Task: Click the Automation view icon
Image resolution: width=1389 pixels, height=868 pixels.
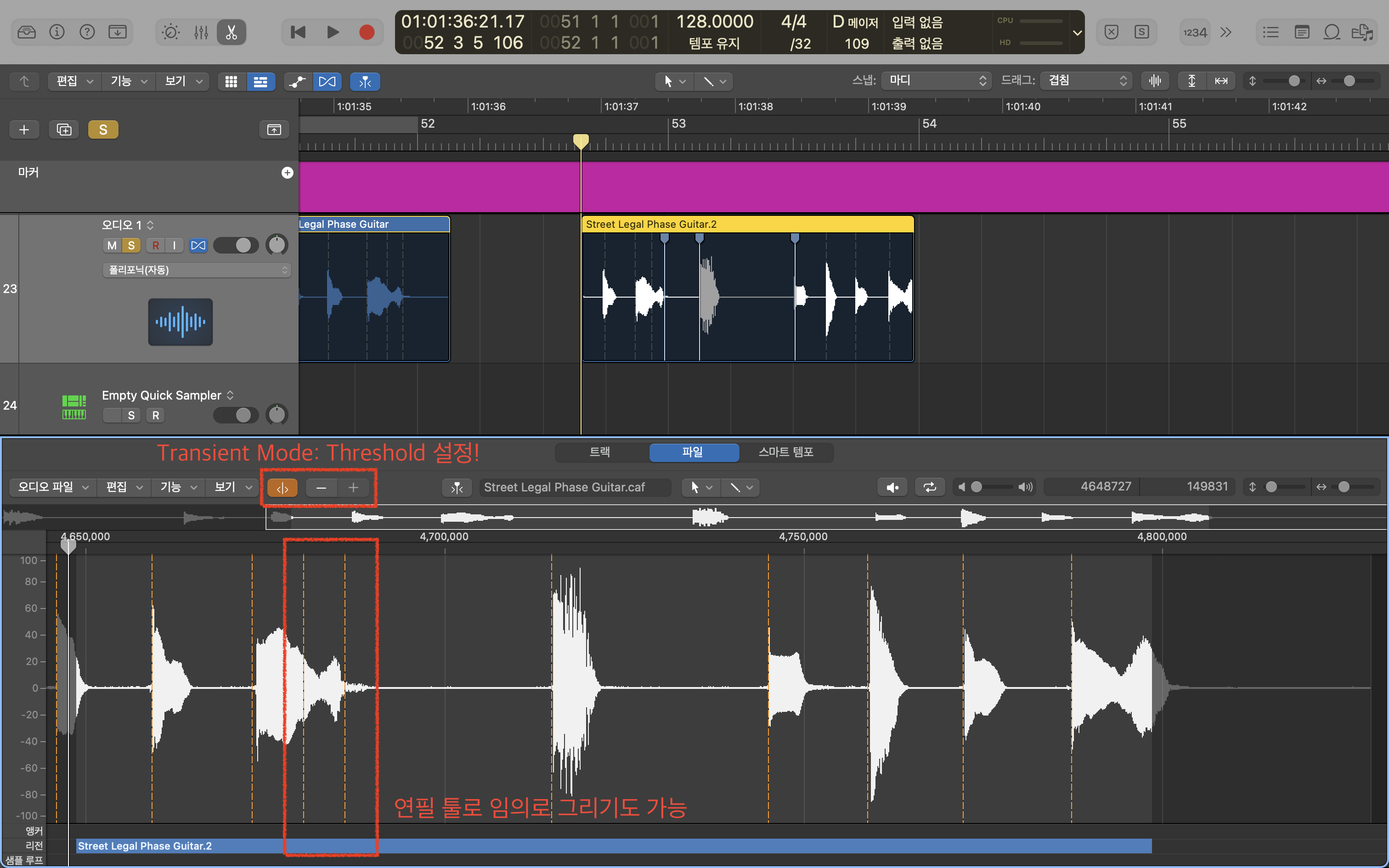Action: pos(297,82)
